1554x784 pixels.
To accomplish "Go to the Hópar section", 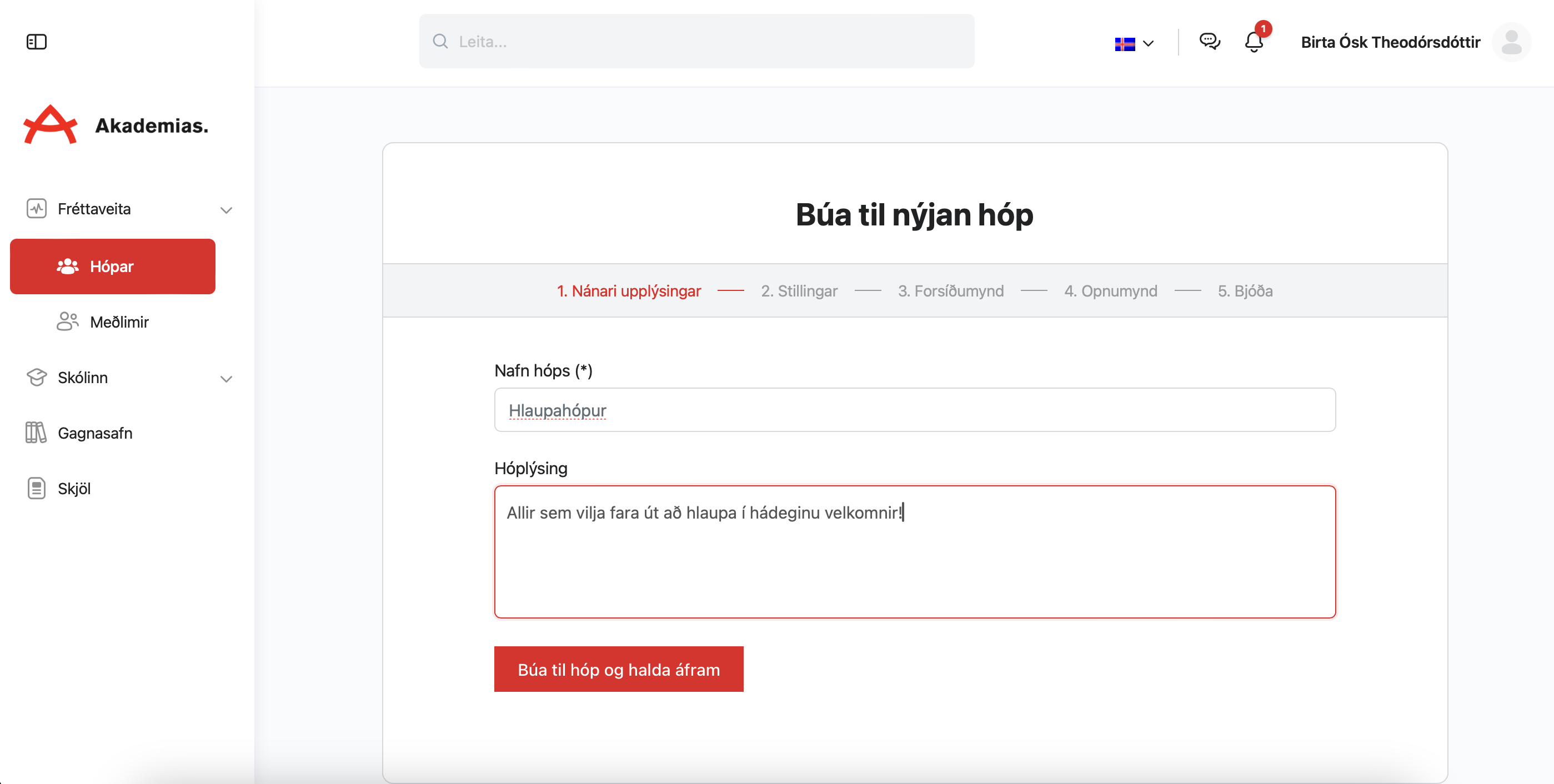I will point(113,266).
